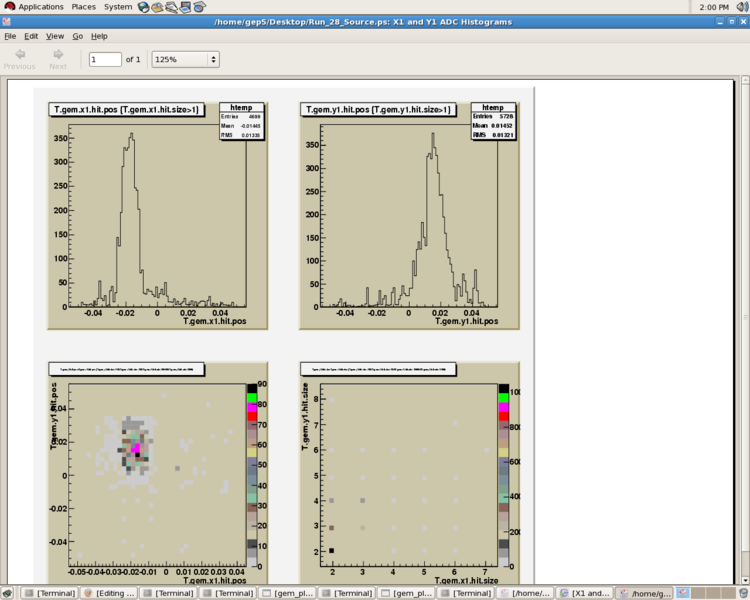Open the Trash icon in bottom panel
Image resolution: width=750 pixels, height=600 pixels.
tap(743, 593)
